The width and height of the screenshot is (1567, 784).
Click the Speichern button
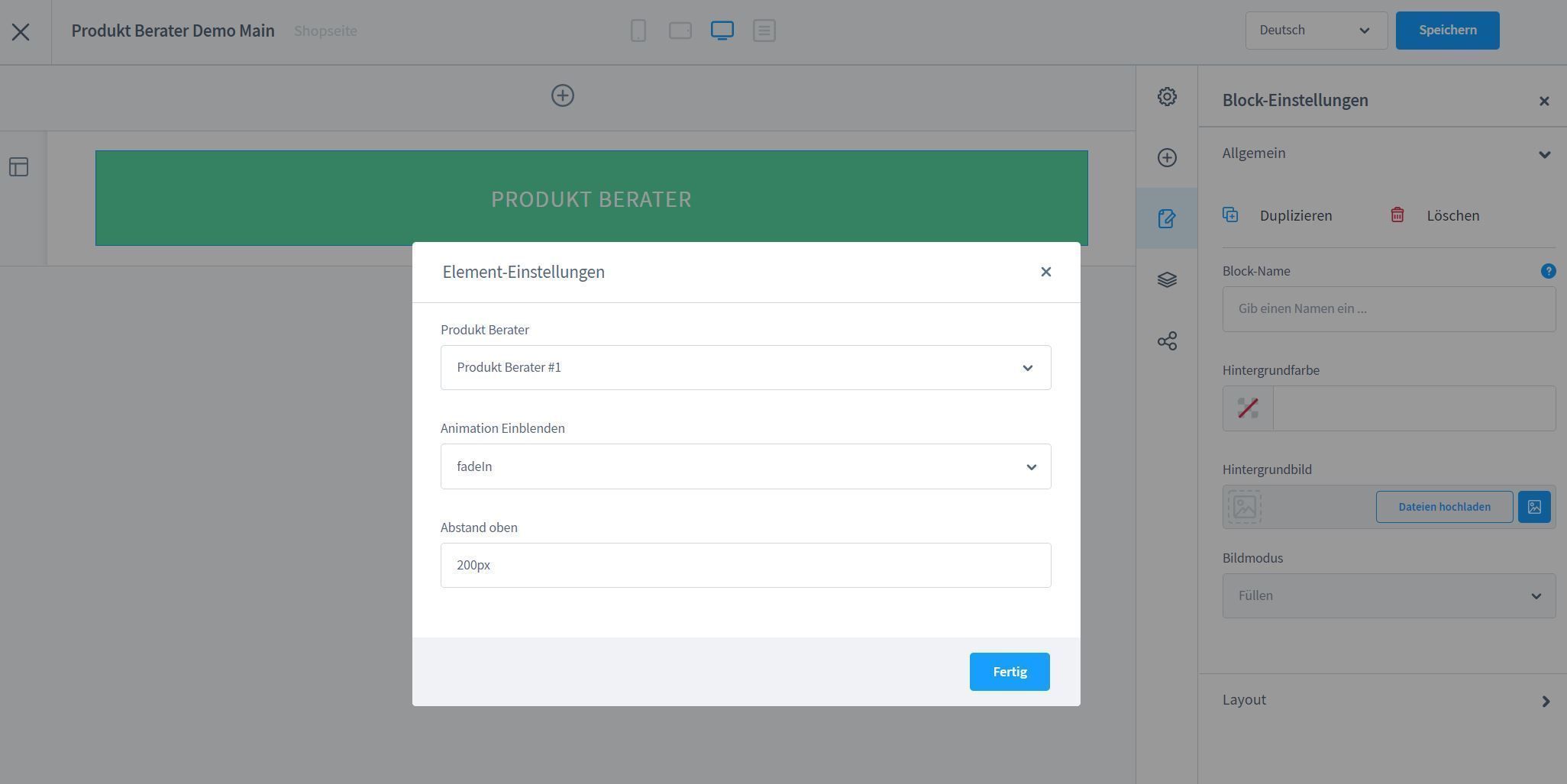1446,31
